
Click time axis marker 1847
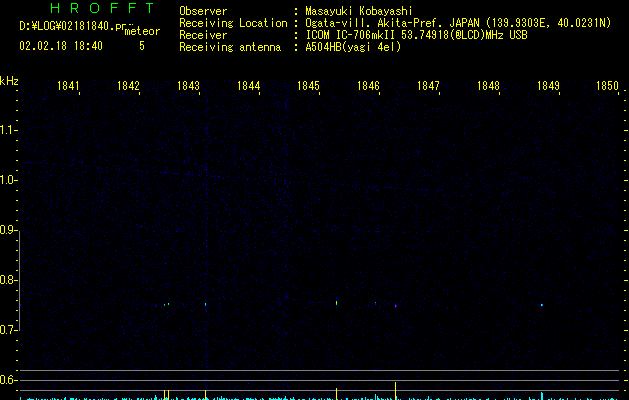428,86
